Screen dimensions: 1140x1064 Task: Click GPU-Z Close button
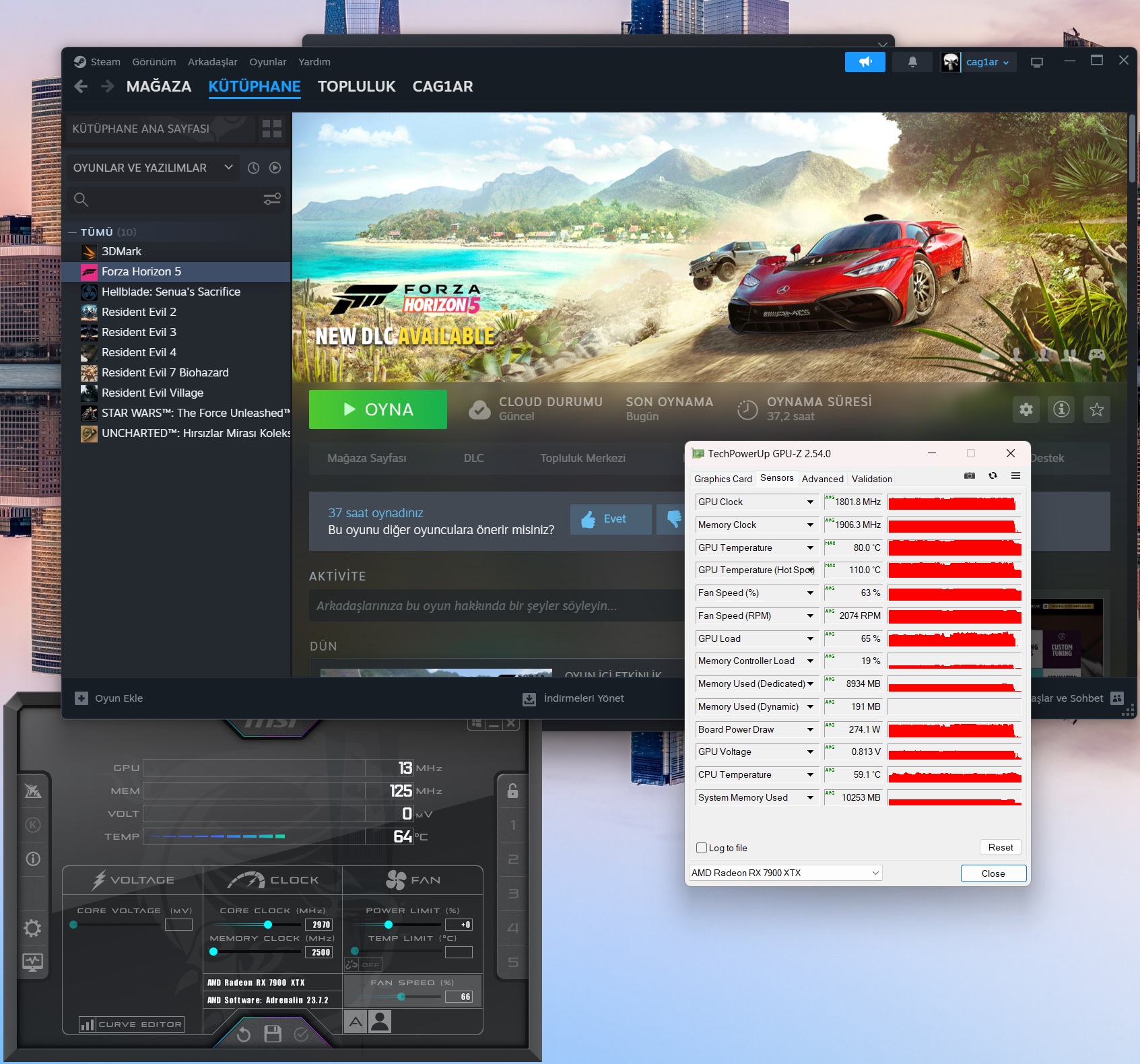pos(993,873)
